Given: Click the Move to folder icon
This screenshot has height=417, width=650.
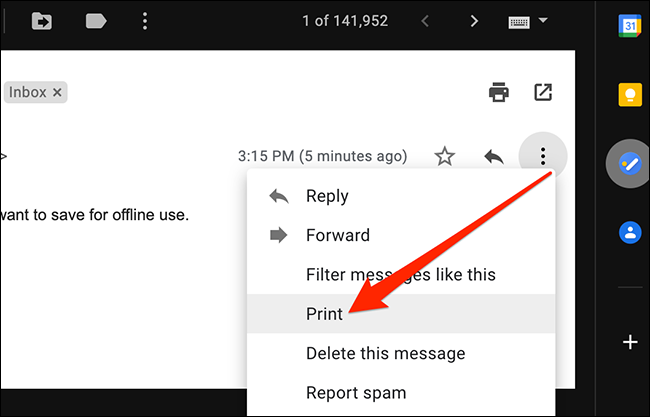Looking at the screenshot, I should coord(42,20).
